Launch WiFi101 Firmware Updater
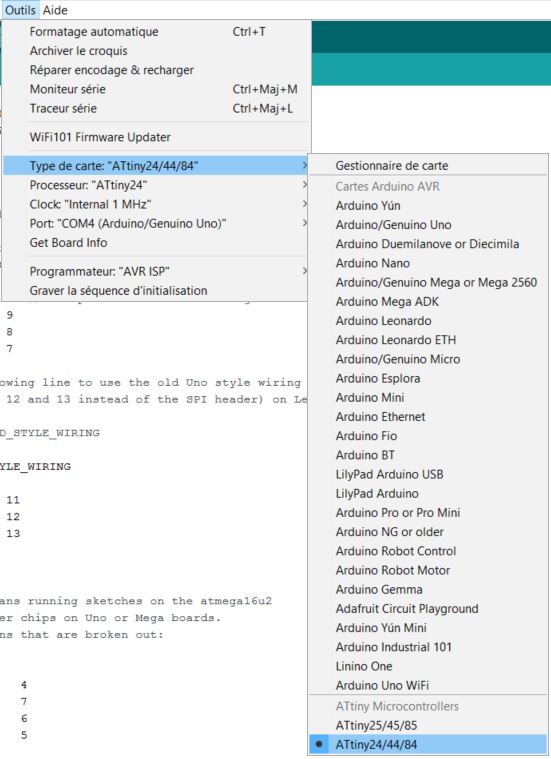This screenshot has width=551, height=759. point(155,137)
